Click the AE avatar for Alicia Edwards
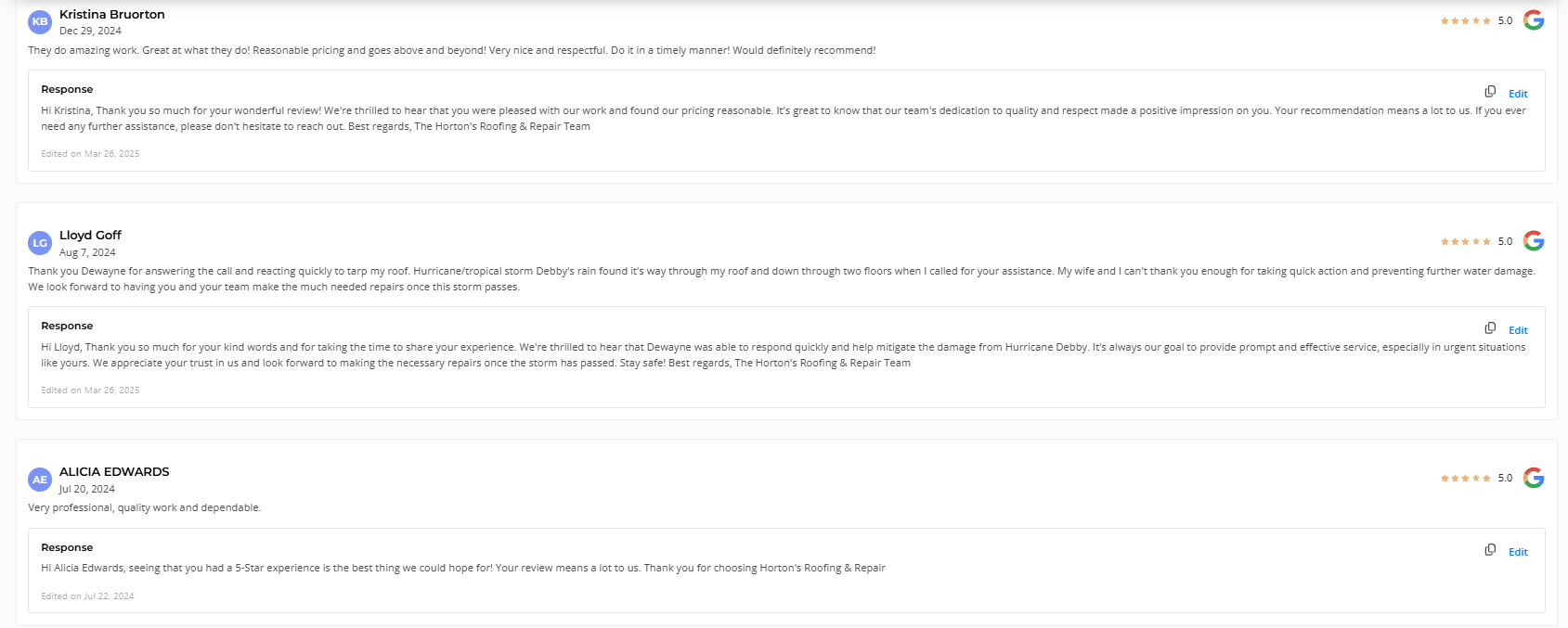 point(40,480)
